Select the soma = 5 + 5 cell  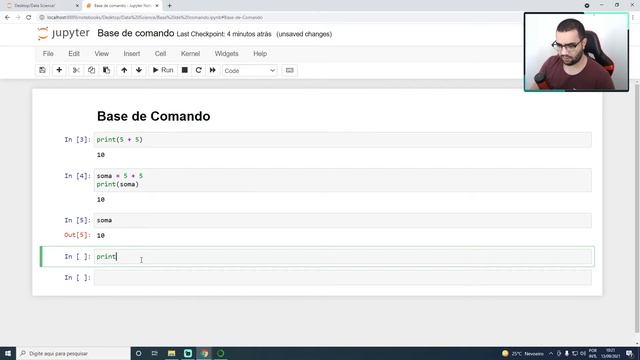tap(342, 180)
